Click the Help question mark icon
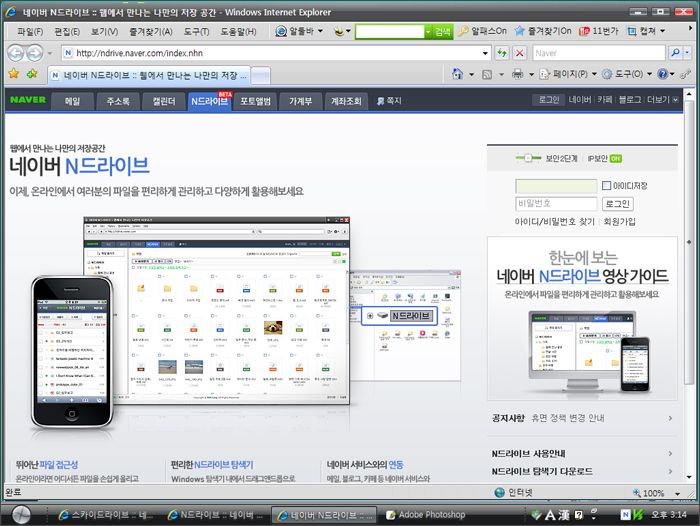Viewport: 700px width, 526px height. point(662,74)
